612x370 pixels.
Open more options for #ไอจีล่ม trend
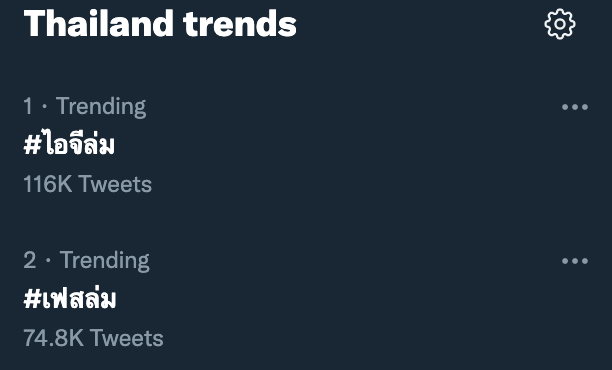575,107
